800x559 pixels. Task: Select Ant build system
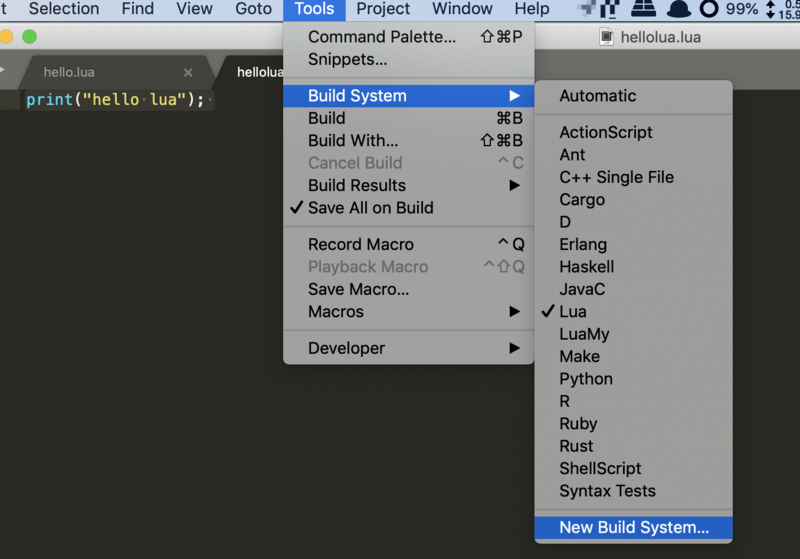pyautogui.click(x=633, y=155)
